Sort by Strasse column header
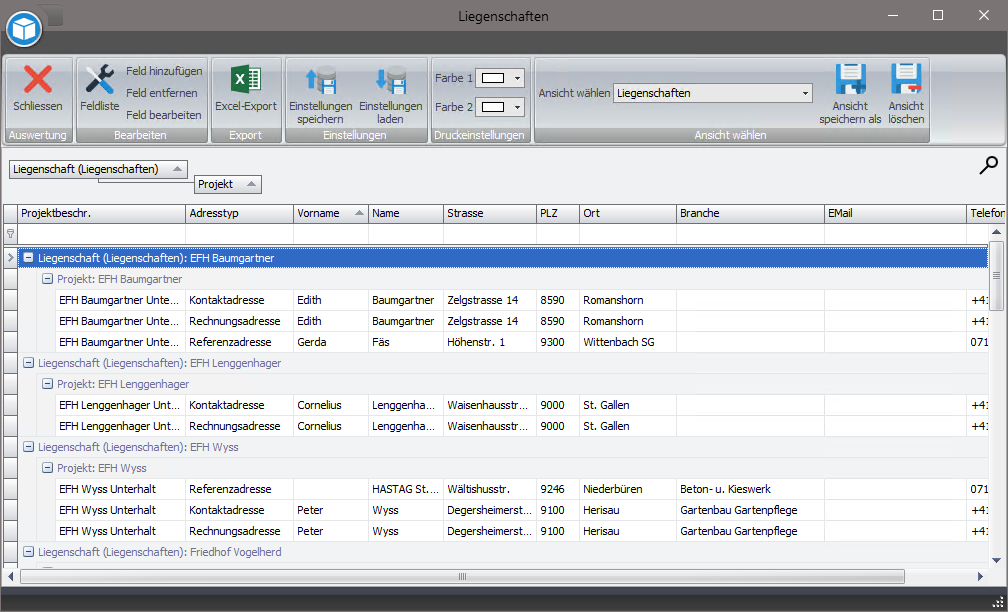Viewport: 1008px width, 612px height. (490, 213)
